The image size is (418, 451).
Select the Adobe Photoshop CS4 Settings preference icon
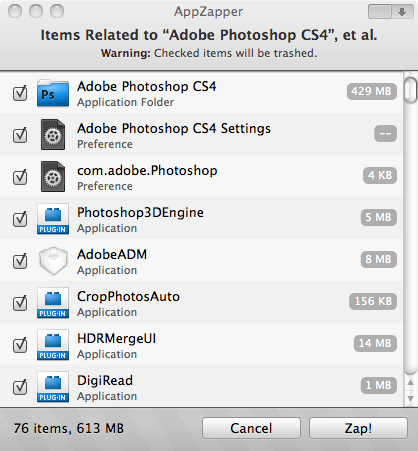click(53, 135)
